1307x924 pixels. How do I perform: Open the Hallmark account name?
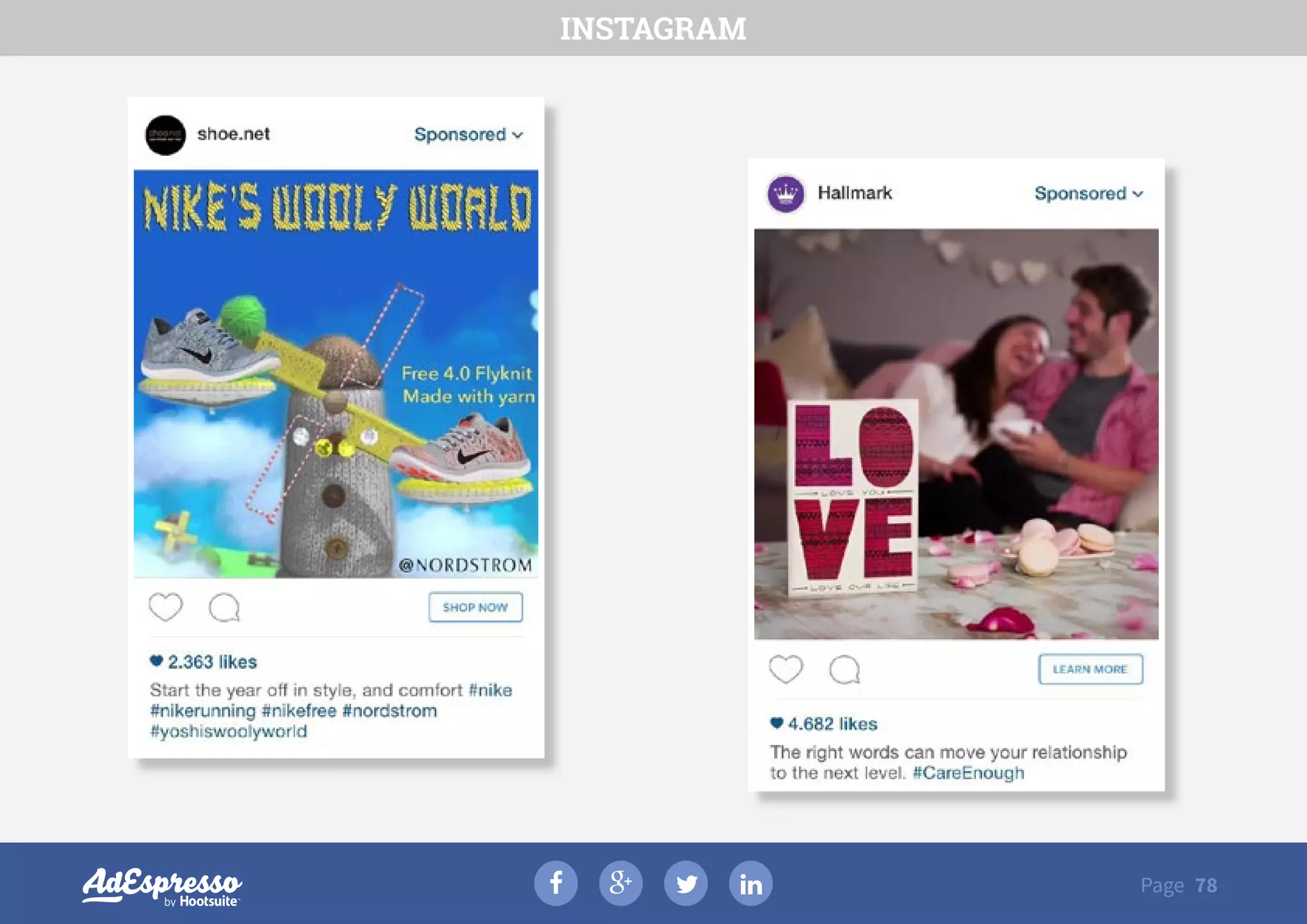855,193
